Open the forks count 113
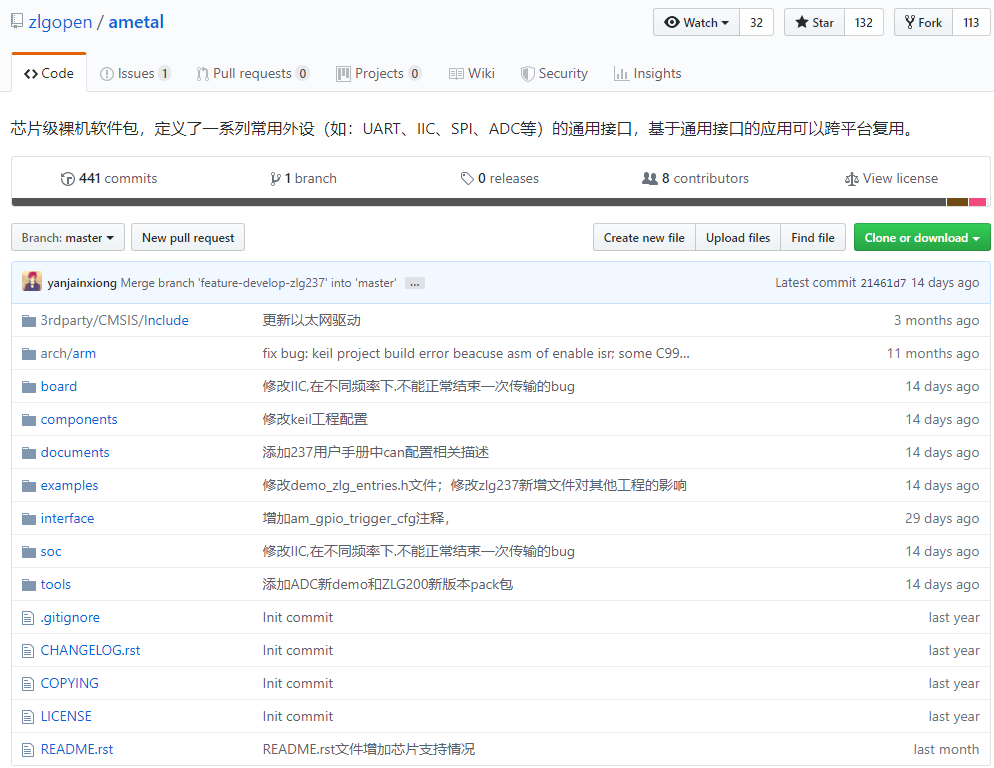 click(x=971, y=22)
